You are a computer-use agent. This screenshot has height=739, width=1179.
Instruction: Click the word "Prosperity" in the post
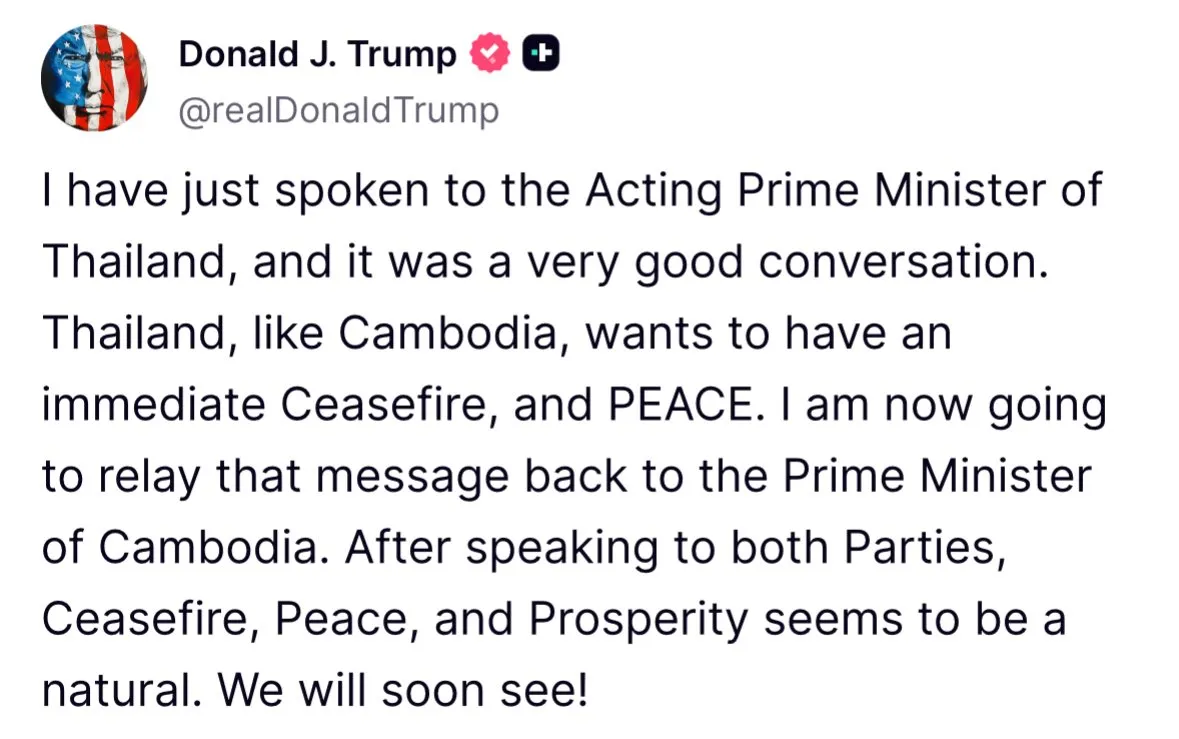tap(638, 620)
